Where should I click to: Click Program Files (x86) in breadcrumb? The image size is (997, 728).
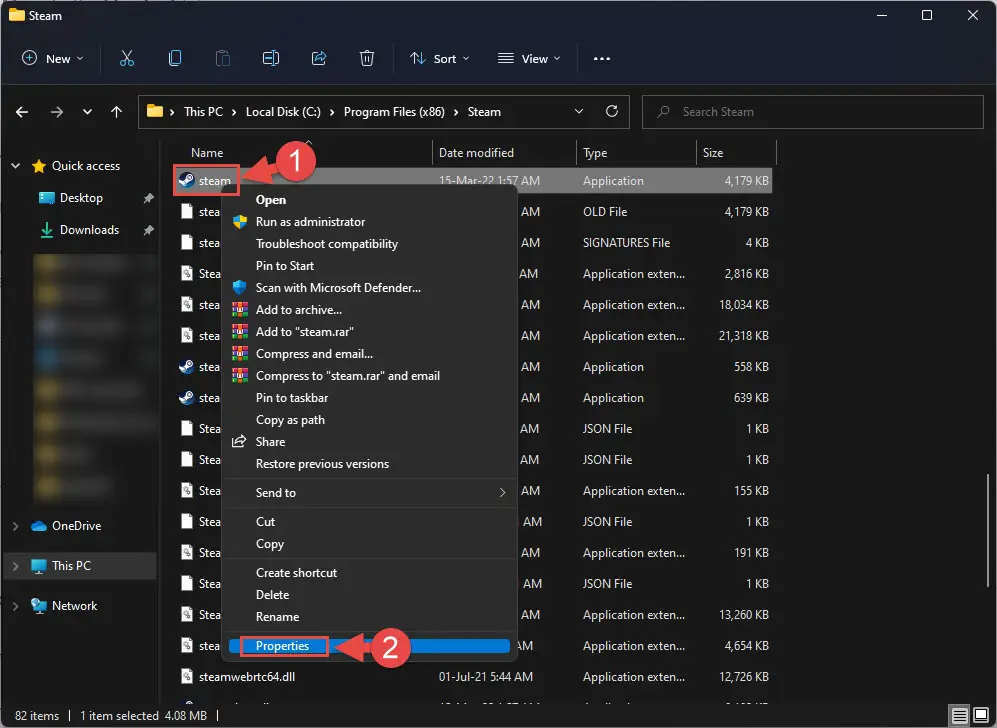click(x=394, y=112)
